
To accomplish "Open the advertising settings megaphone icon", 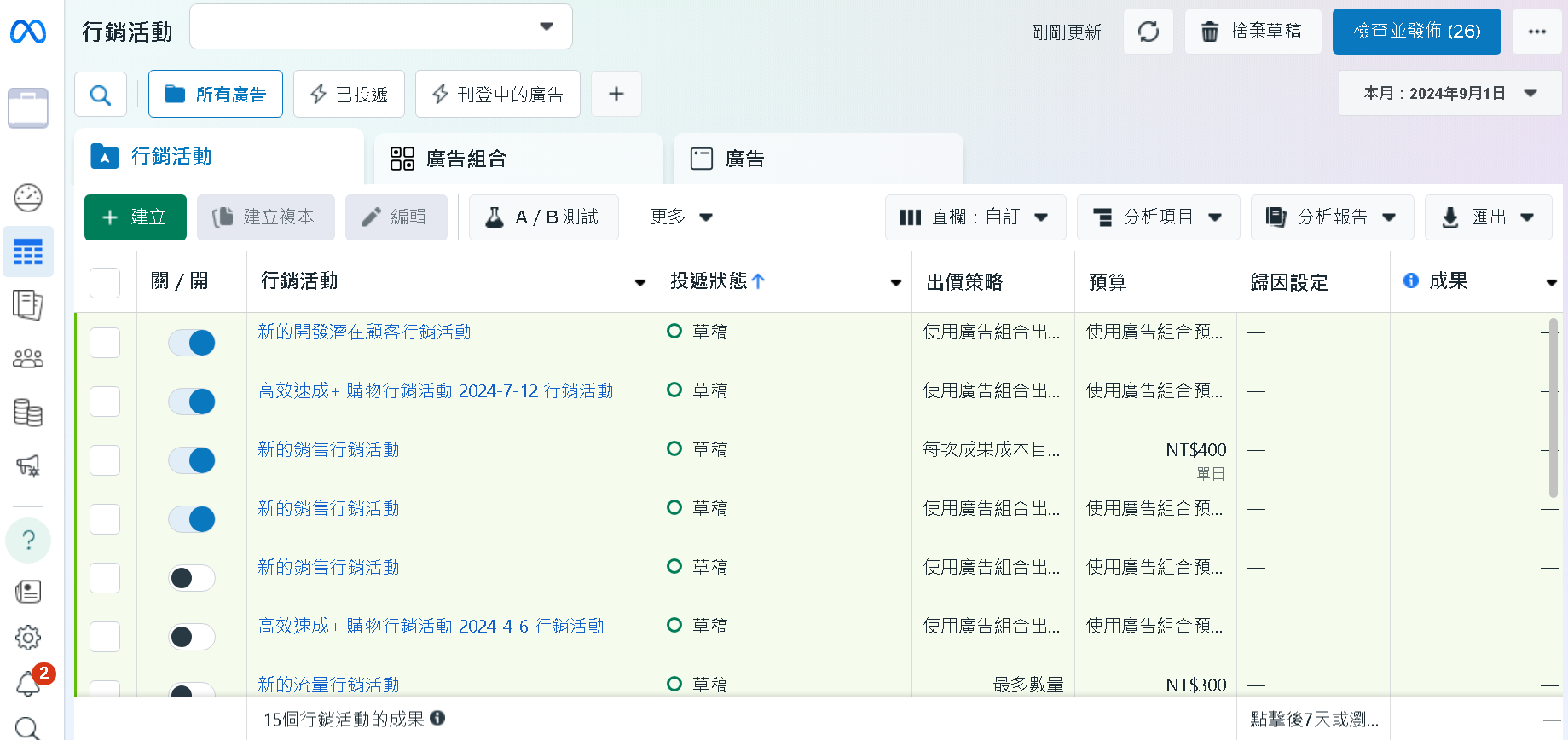I will (28, 465).
